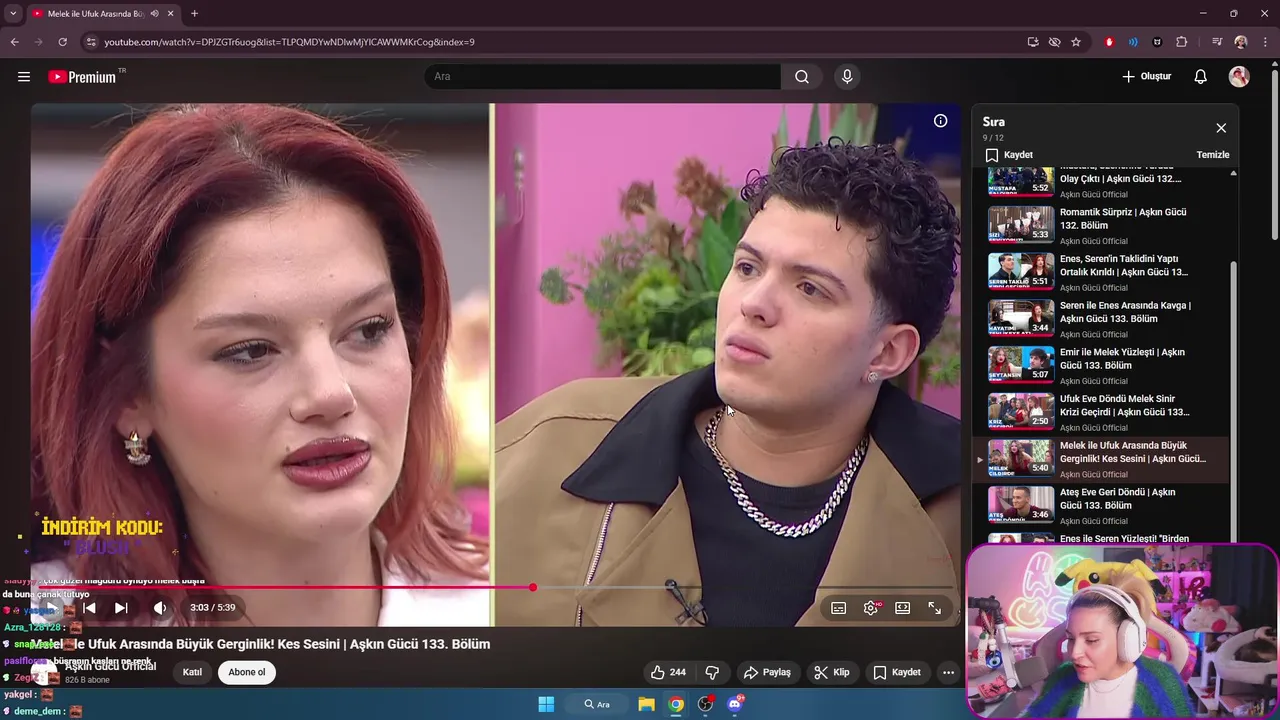Toggle subtitles in the player
This screenshot has width=1280, height=720.
coord(839,608)
